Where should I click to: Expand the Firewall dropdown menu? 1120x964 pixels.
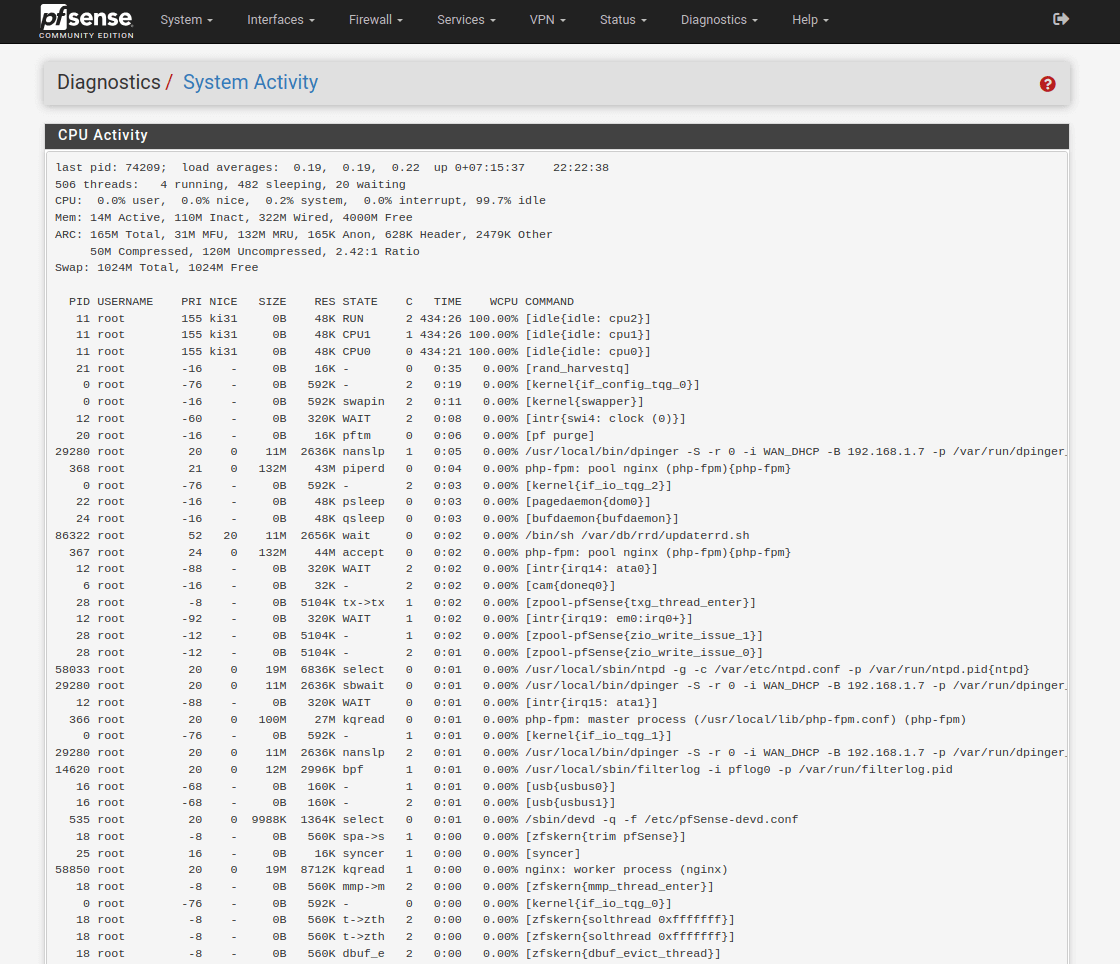[376, 20]
